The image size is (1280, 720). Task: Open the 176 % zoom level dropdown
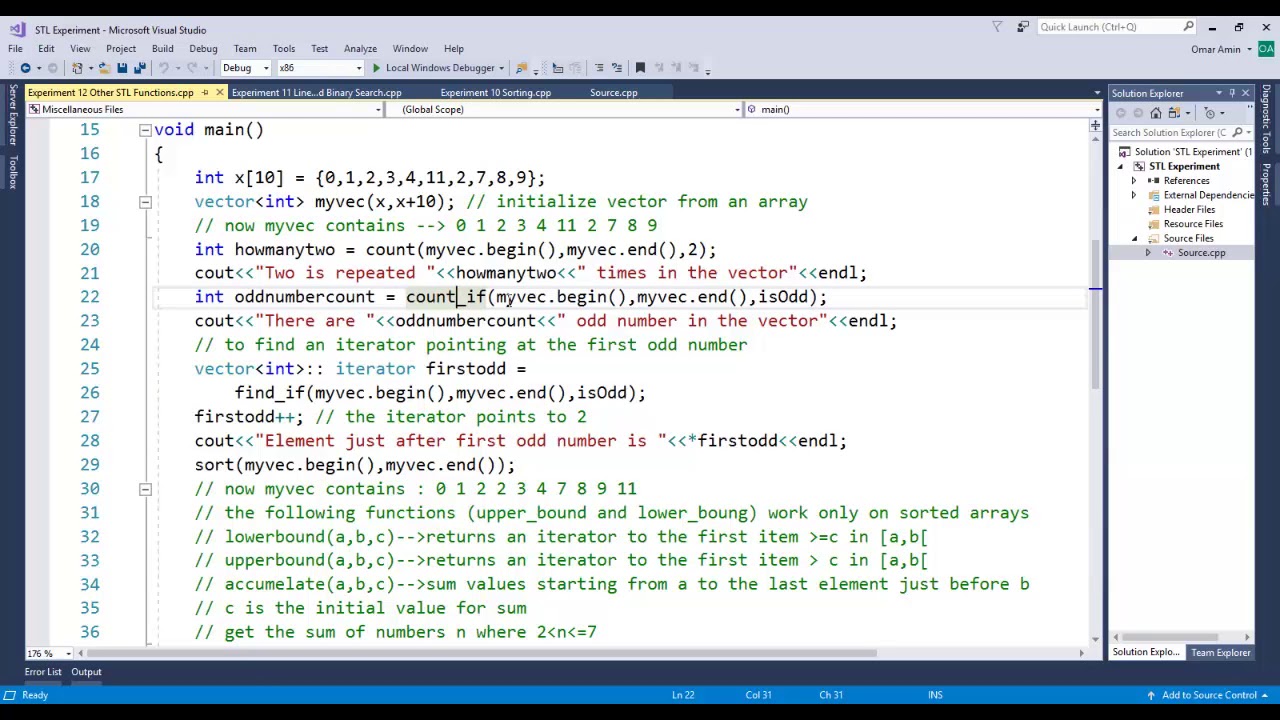68,654
